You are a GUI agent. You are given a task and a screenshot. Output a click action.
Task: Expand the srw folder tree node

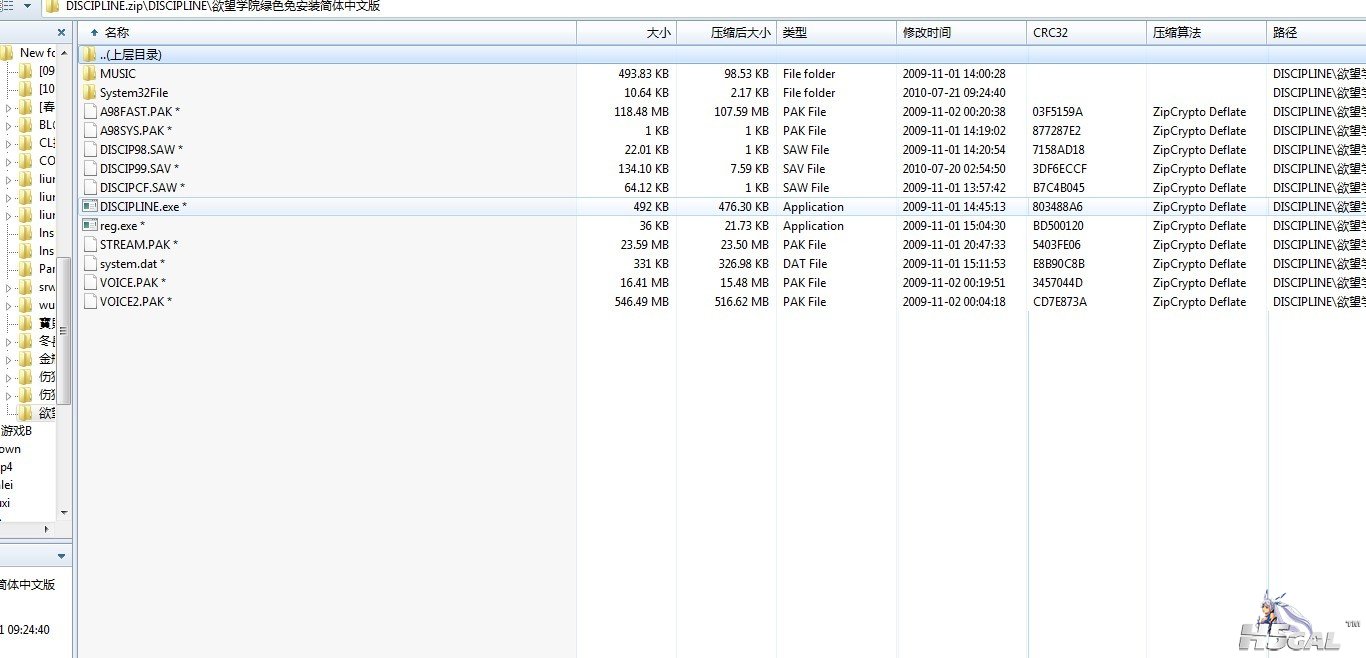tap(9, 287)
